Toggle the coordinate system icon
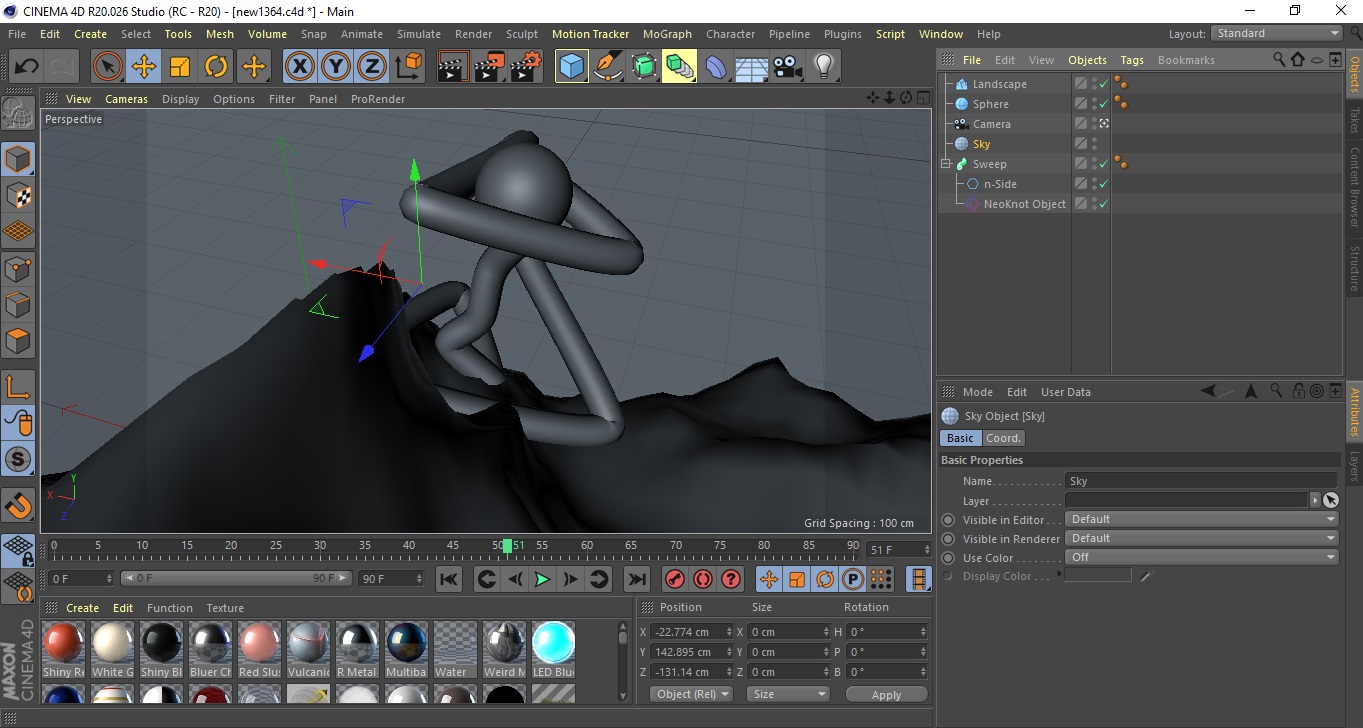1363x728 pixels. pos(408,67)
